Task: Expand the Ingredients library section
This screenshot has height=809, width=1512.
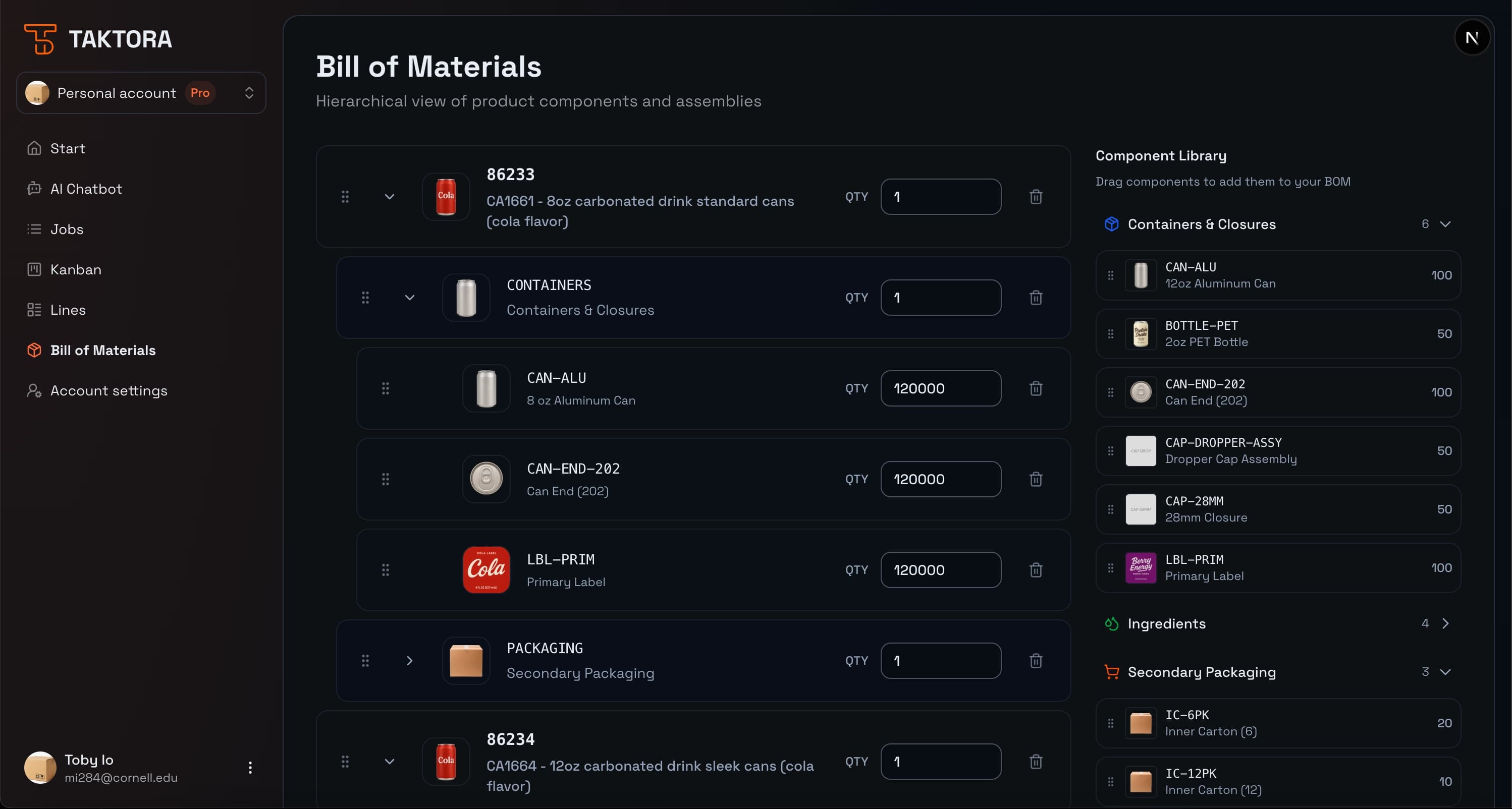Action: click(1445, 623)
